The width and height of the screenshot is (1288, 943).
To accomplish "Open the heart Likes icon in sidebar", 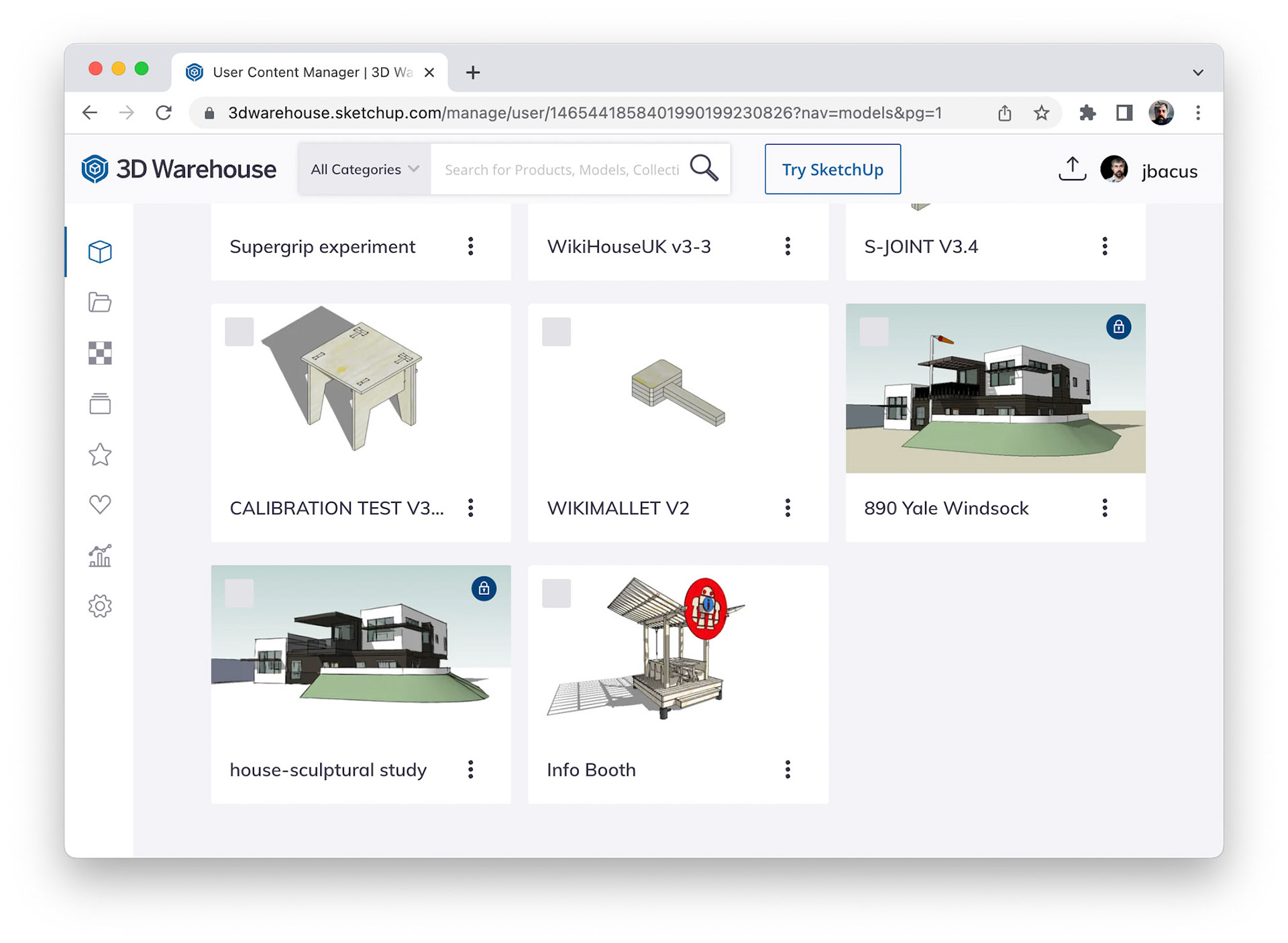I will [100, 504].
